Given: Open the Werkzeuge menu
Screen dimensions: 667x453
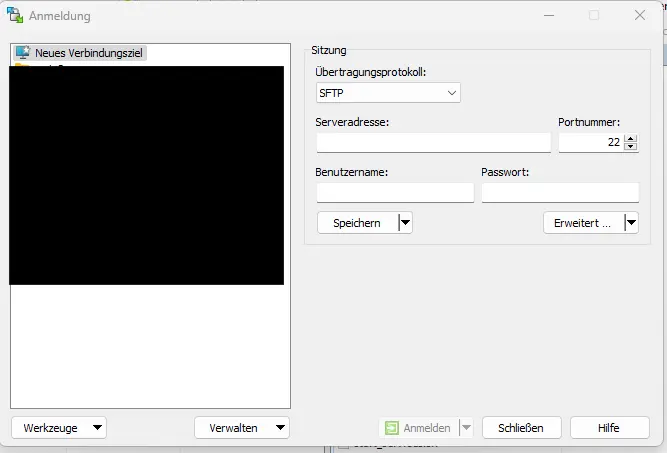Looking at the screenshot, I should [x=59, y=427].
